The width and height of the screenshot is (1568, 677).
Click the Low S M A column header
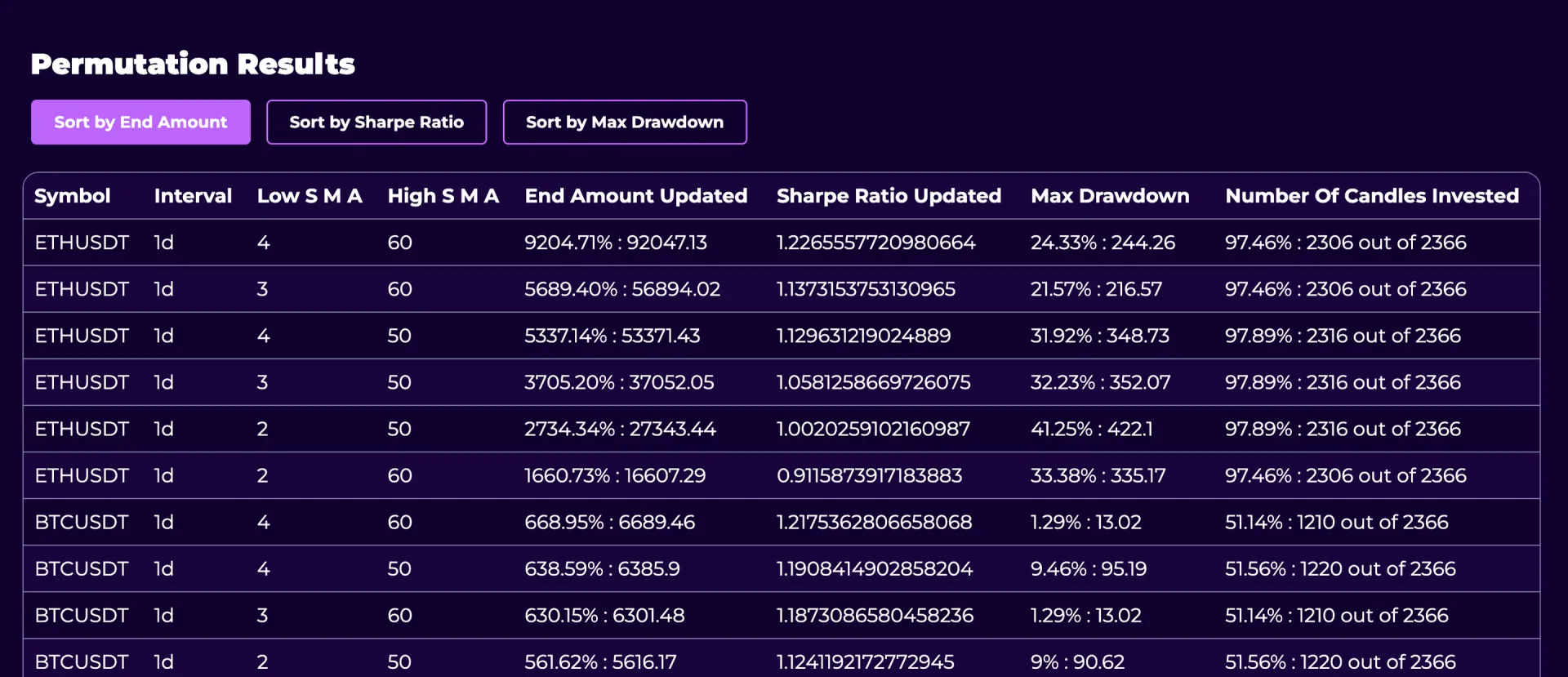310,196
